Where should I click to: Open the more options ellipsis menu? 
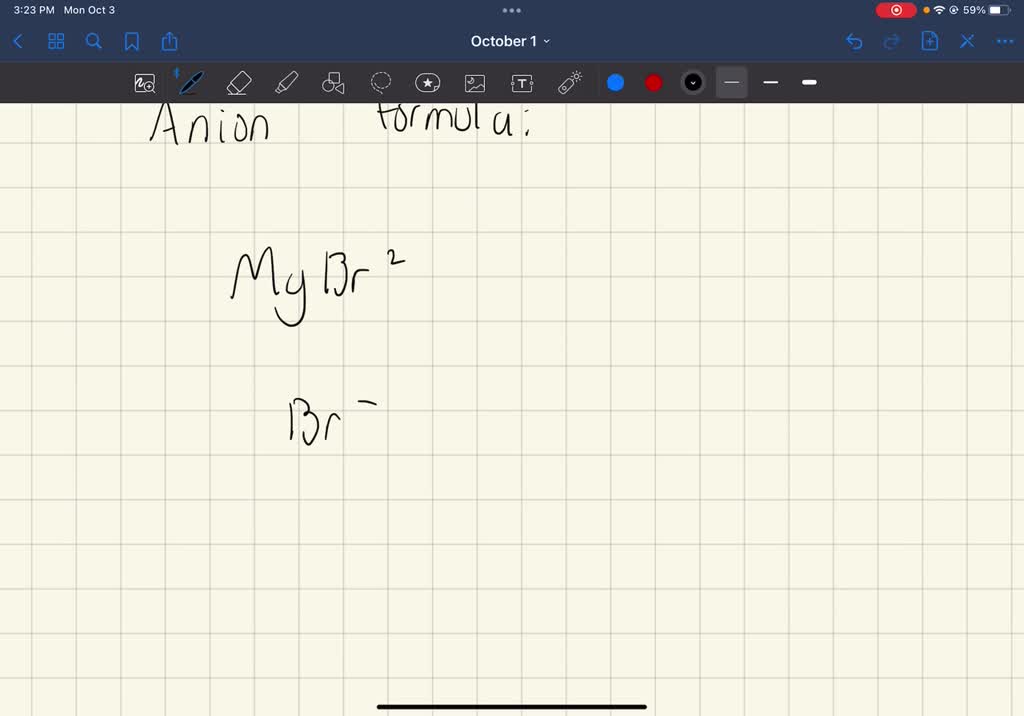1005,41
